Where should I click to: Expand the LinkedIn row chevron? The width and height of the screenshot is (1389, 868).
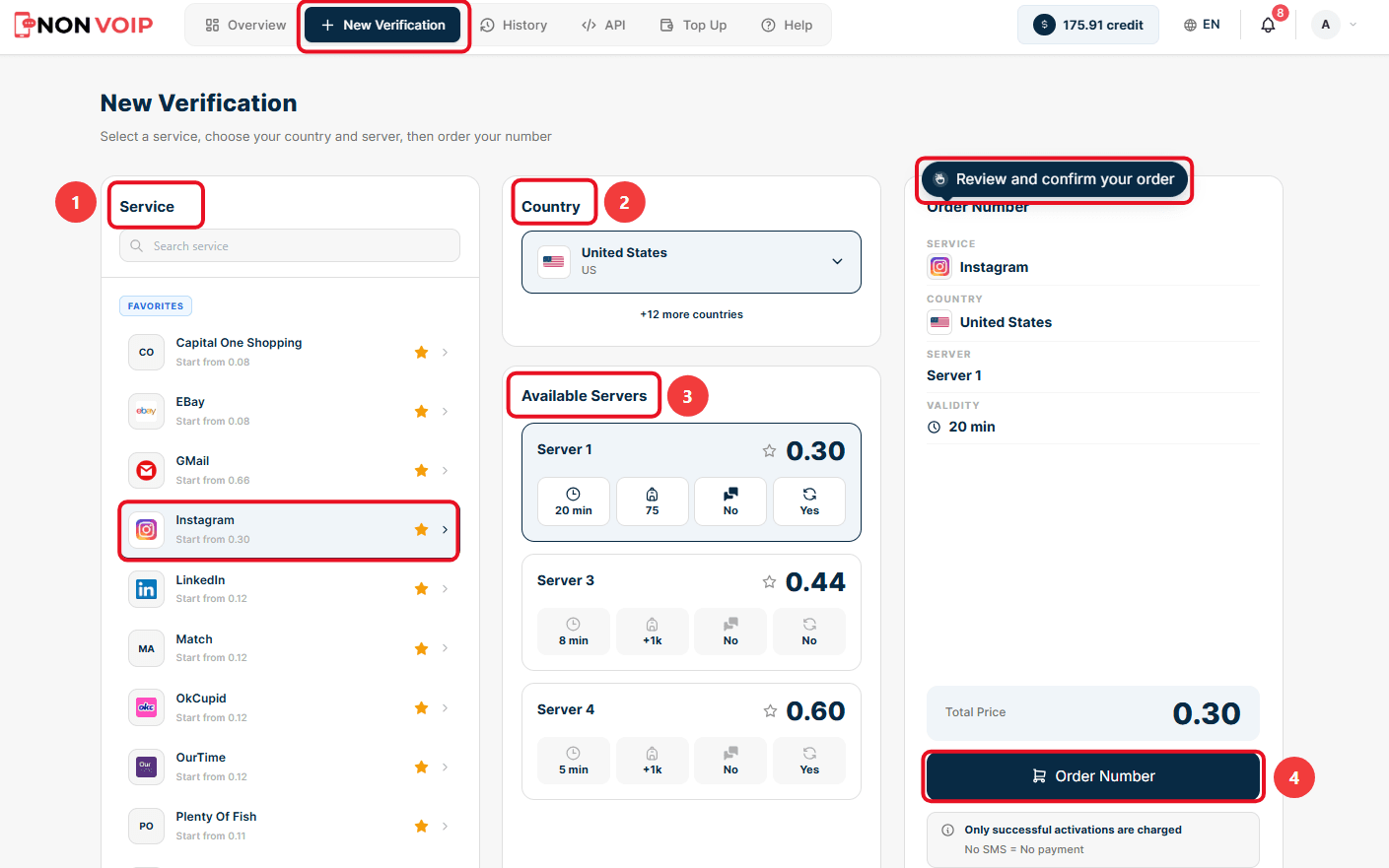click(445, 589)
